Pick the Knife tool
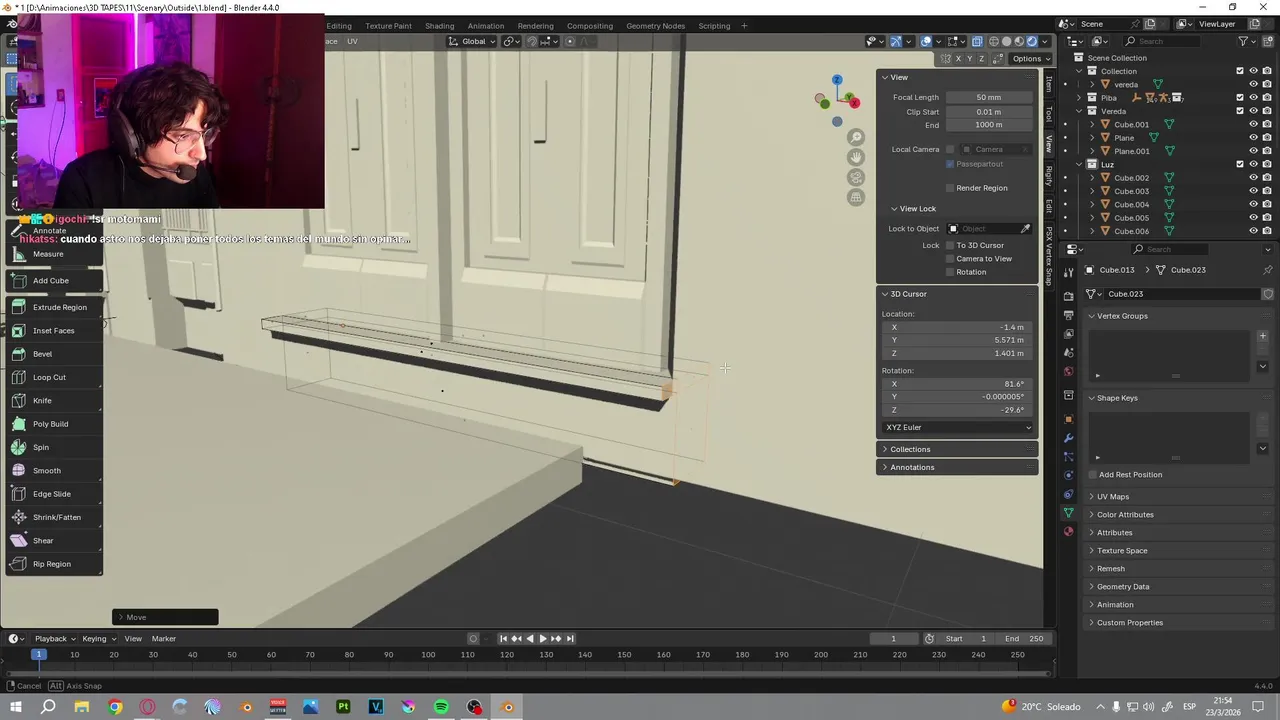Viewport: 1280px width, 720px height. tap(54, 400)
